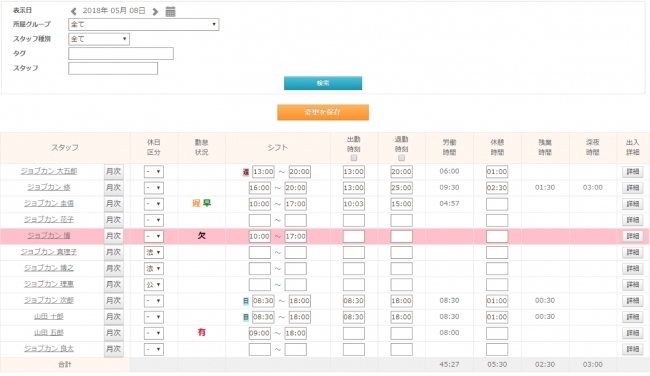Click the green early-leave status mark

tap(206, 203)
